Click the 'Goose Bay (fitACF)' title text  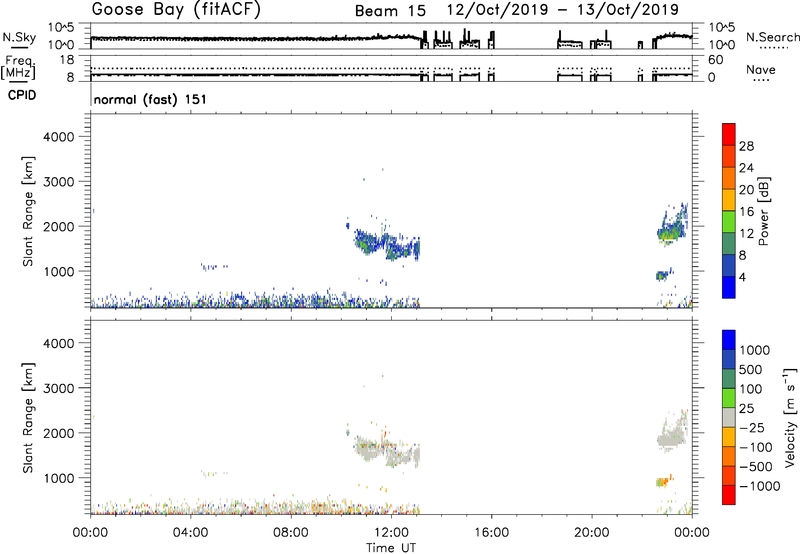176,10
